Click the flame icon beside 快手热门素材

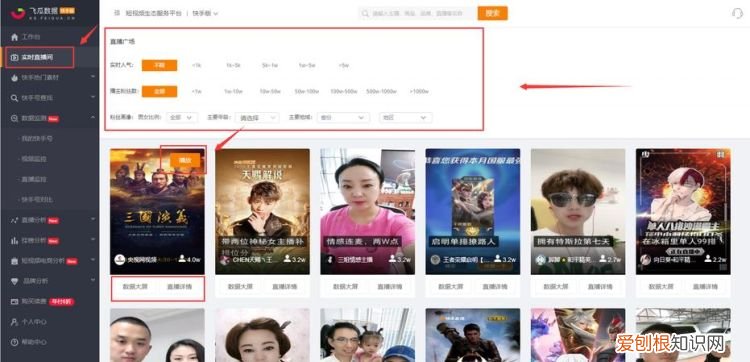(14, 77)
